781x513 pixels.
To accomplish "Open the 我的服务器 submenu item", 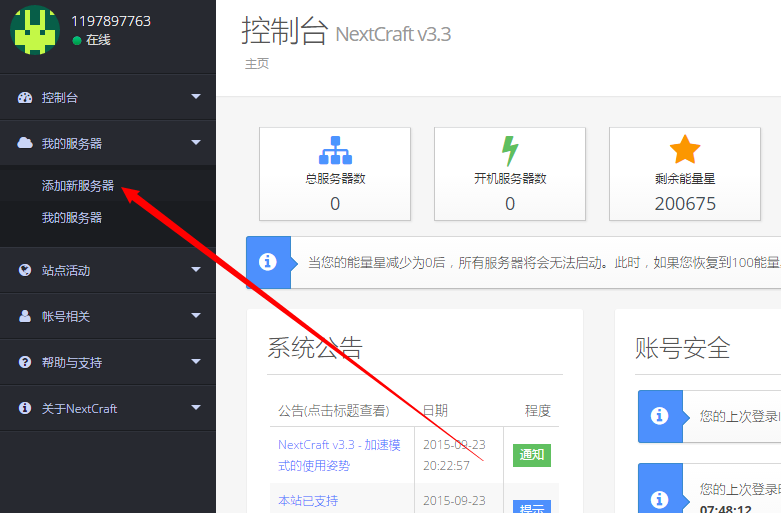I will tap(72, 218).
